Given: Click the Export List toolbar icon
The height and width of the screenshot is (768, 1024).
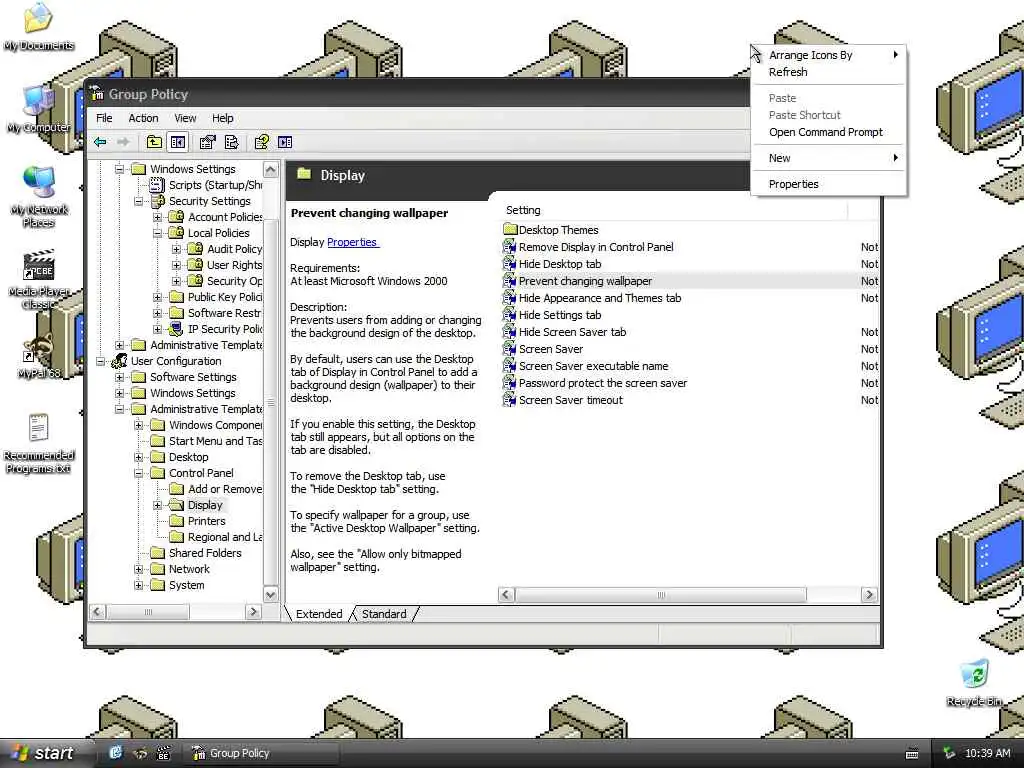Looking at the screenshot, I should tap(231, 142).
